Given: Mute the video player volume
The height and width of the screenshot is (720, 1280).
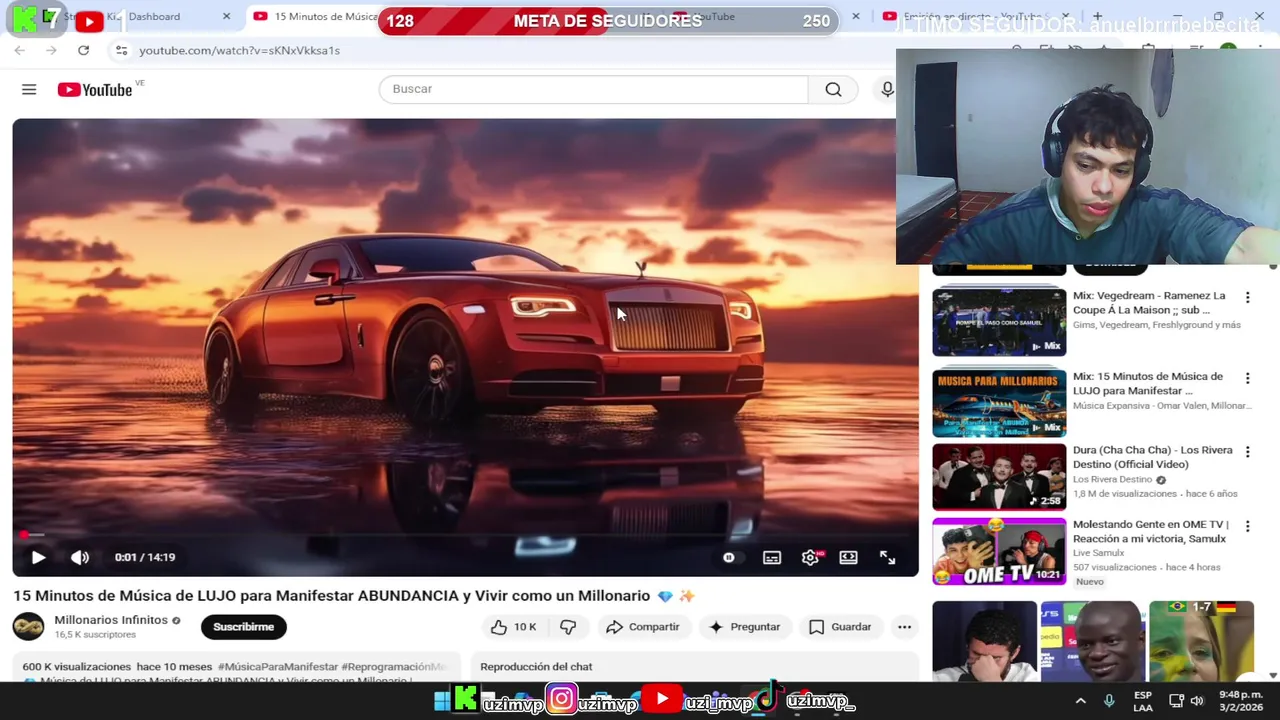Looking at the screenshot, I should click(x=80, y=557).
